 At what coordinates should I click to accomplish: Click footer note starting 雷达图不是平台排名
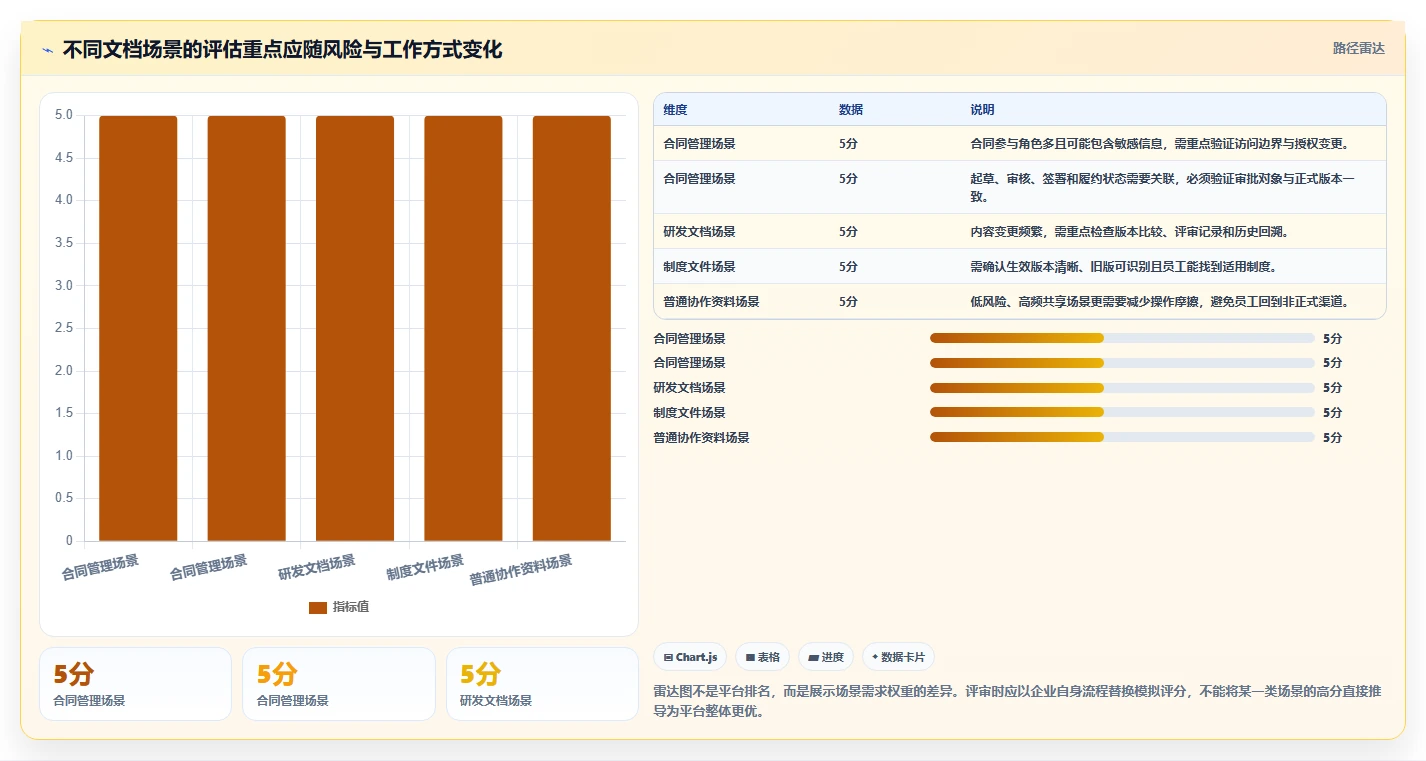(1018, 702)
